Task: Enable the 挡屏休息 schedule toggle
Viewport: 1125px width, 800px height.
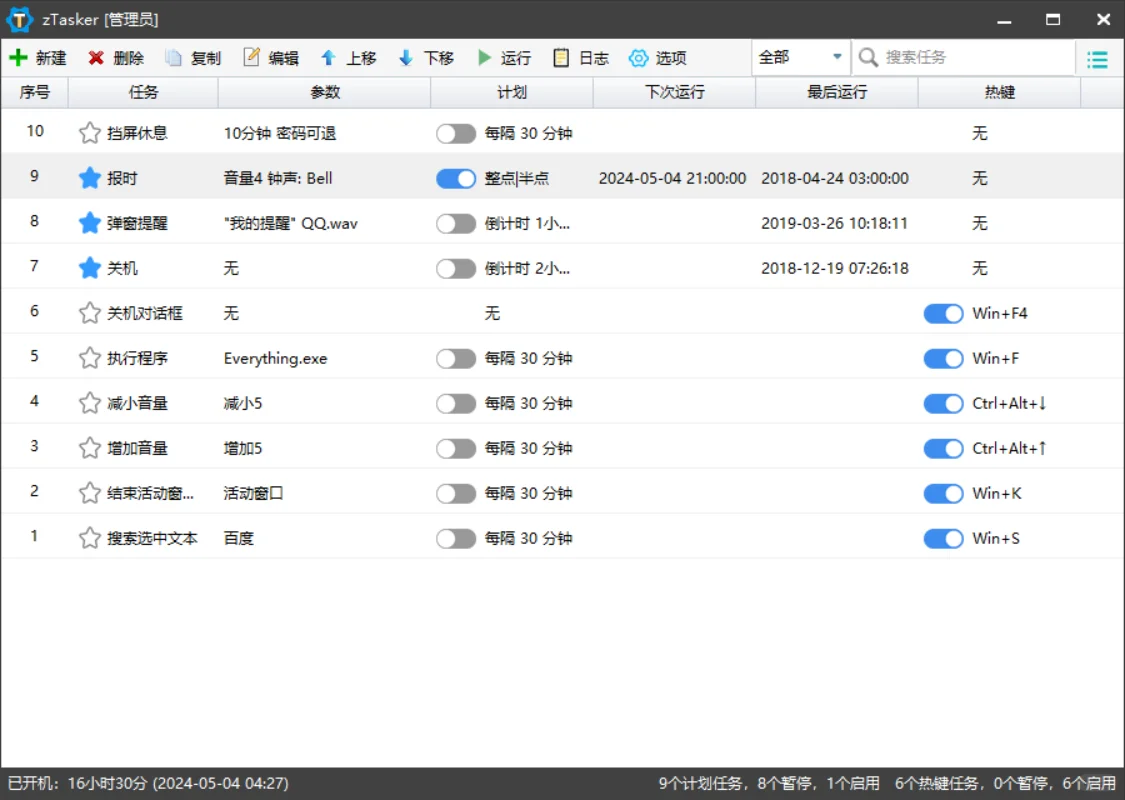Action: [456, 133]
